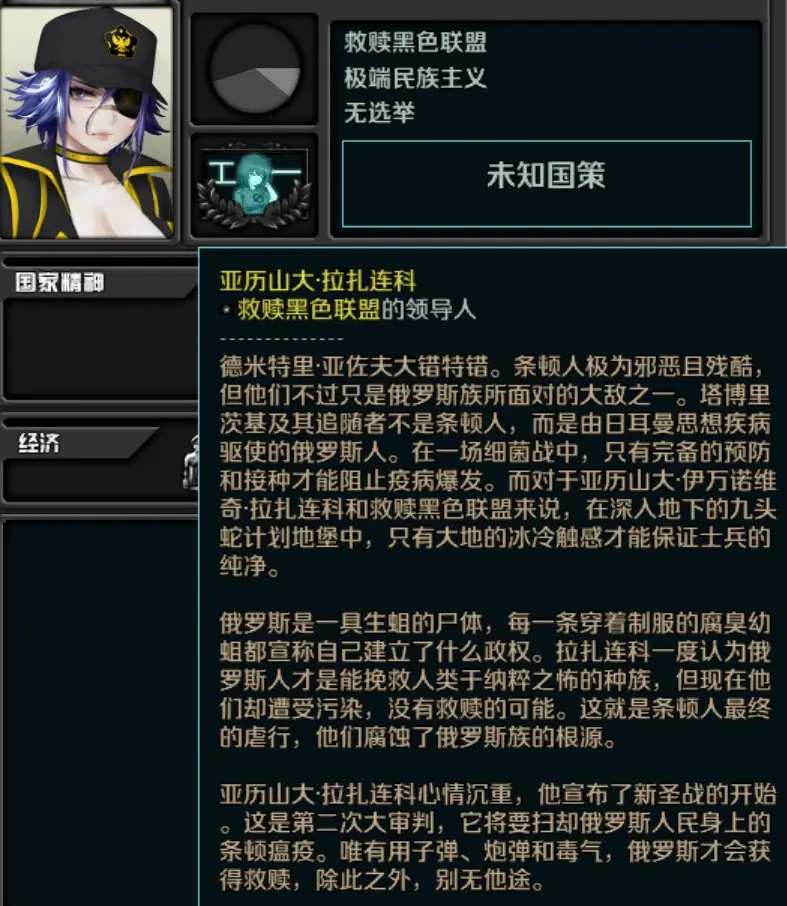The width and height of the screenshot is (787, 906).
Task: Click the paragraph about 新圣战的开始
Action: (498, 837)
